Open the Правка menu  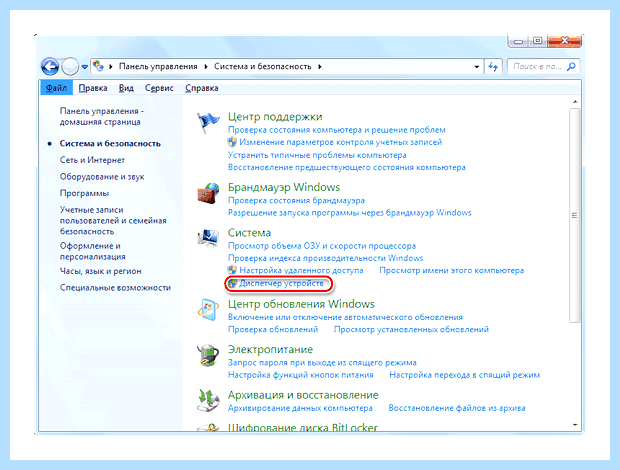(x=93, y=88)
